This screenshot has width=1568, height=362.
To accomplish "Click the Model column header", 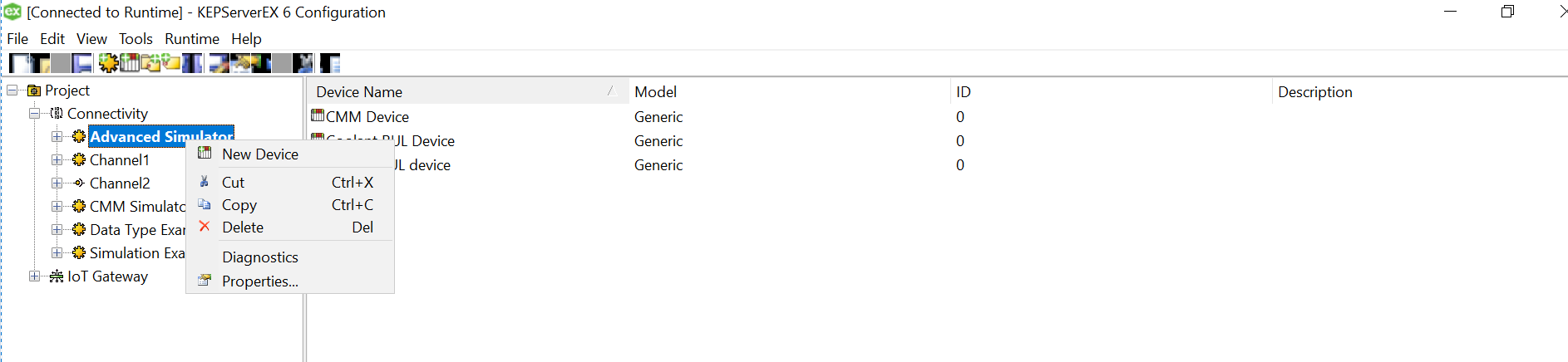I will [655, 92].
